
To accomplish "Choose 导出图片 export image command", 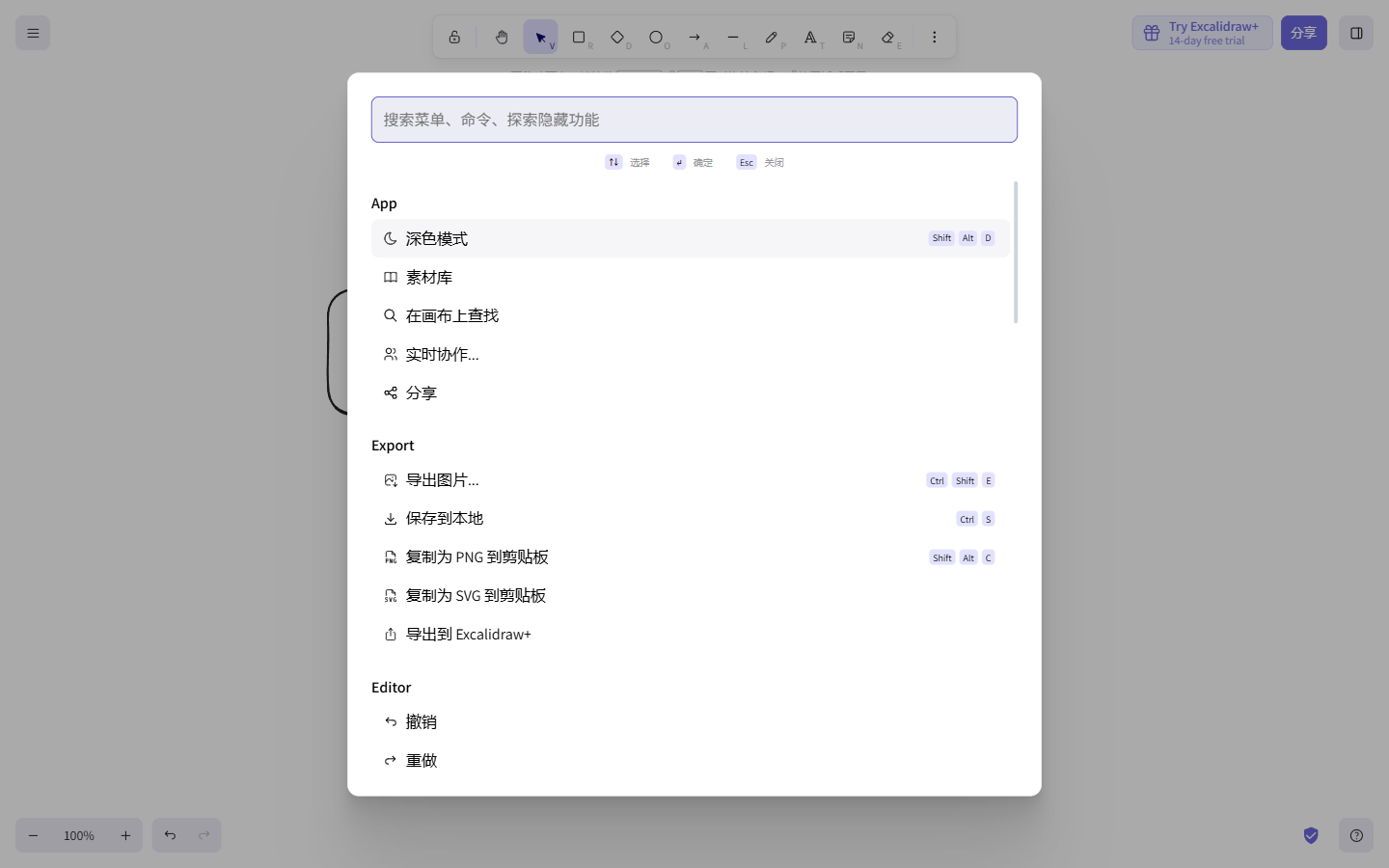I will (x=691, y=480).
